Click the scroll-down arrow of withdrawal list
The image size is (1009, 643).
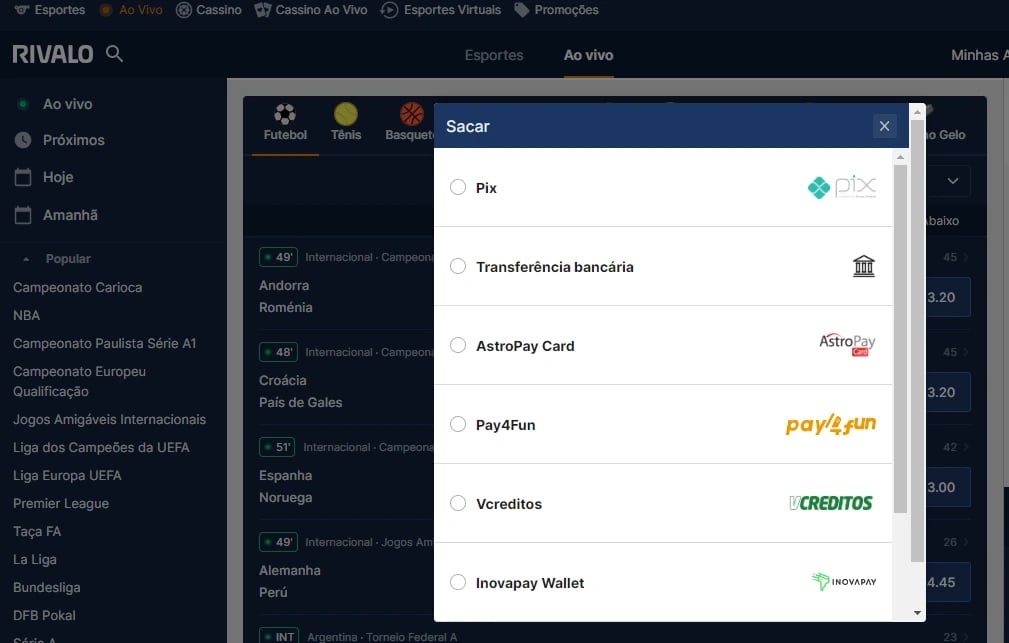click(x=917, y=613)
